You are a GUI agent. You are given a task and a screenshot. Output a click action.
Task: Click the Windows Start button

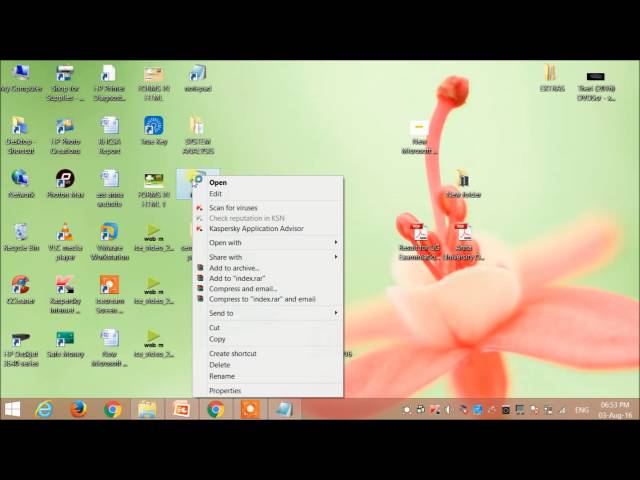[12, 409]
